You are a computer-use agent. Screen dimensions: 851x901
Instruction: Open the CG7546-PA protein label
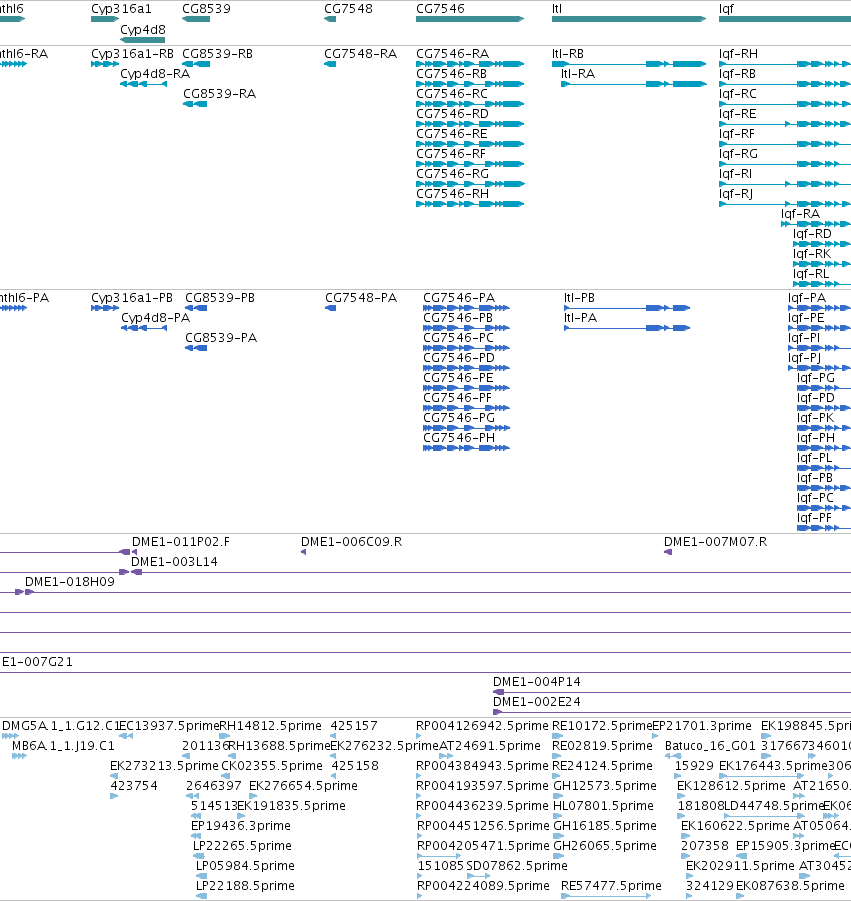coord(459,298)
